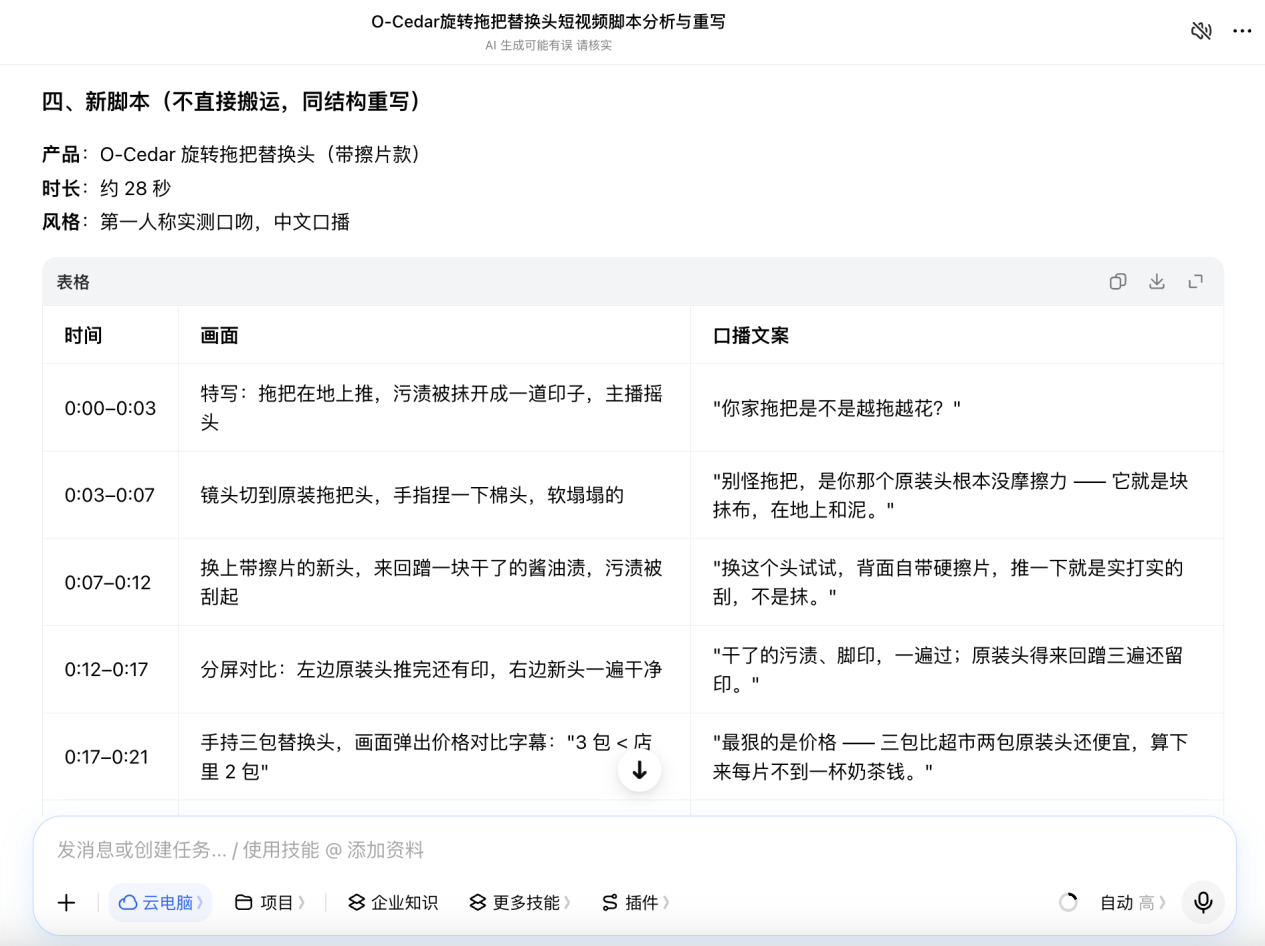Screen dimensions: 1265x946
Task: Copy the table with the copy icon
Action: click(x=1118, y=282)
